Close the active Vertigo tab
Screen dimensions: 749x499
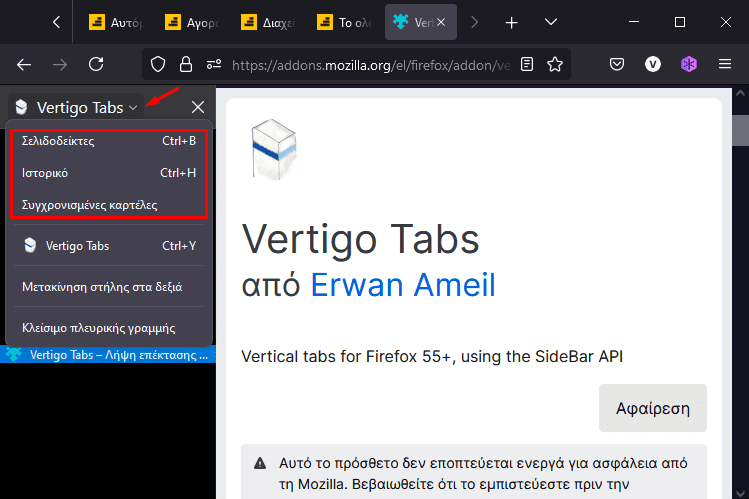(x=441, y=22)
